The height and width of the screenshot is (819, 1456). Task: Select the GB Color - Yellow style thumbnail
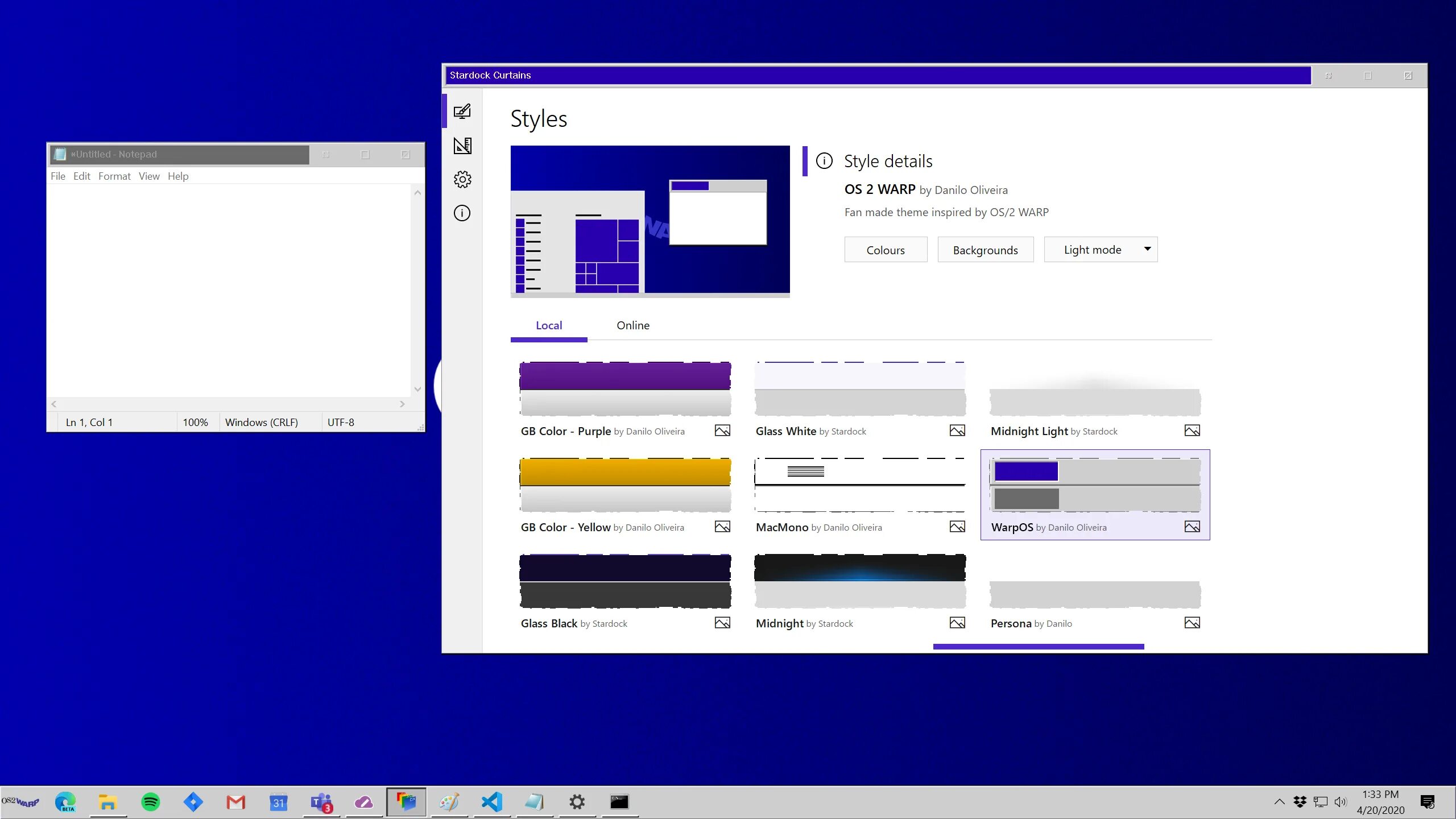tap(625, 485)
